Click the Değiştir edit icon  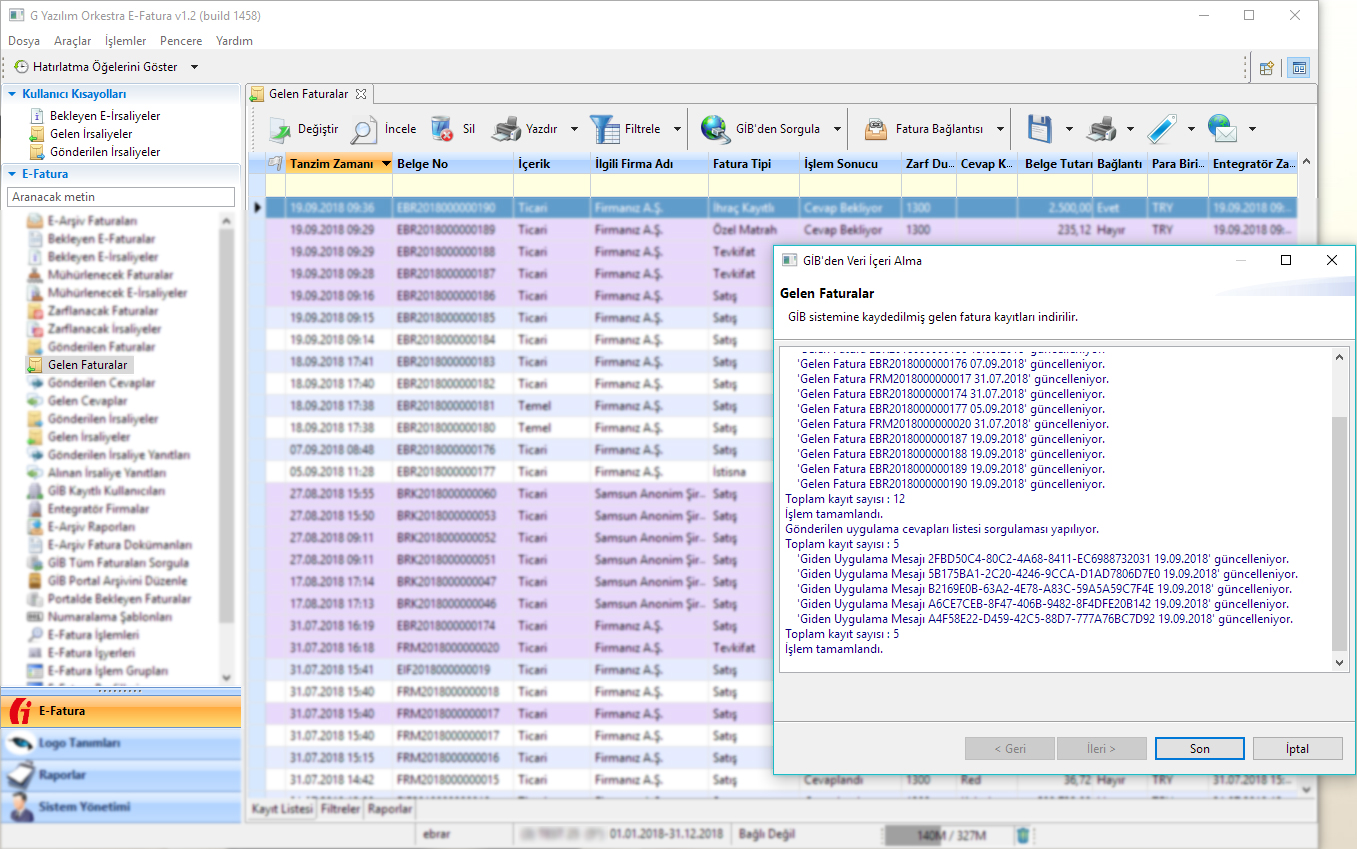point(279,129)
